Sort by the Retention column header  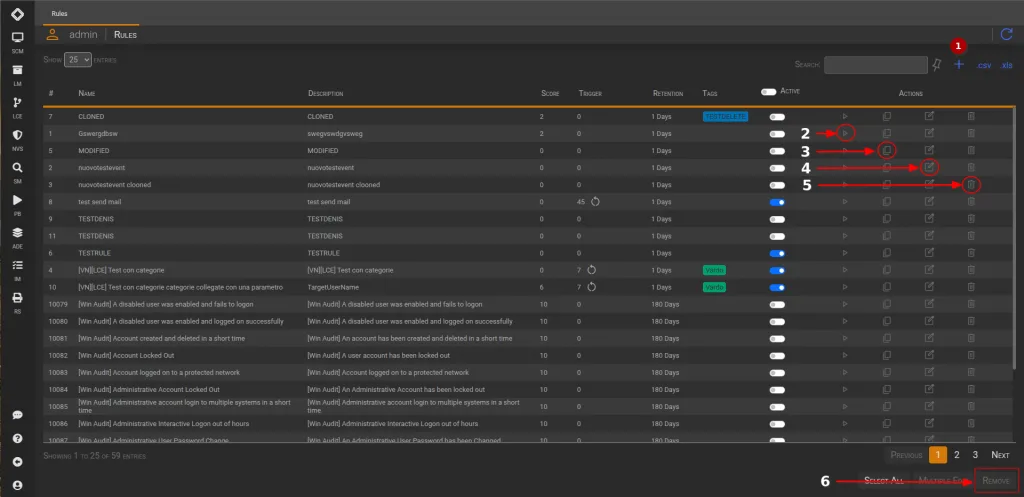(667, 94)
